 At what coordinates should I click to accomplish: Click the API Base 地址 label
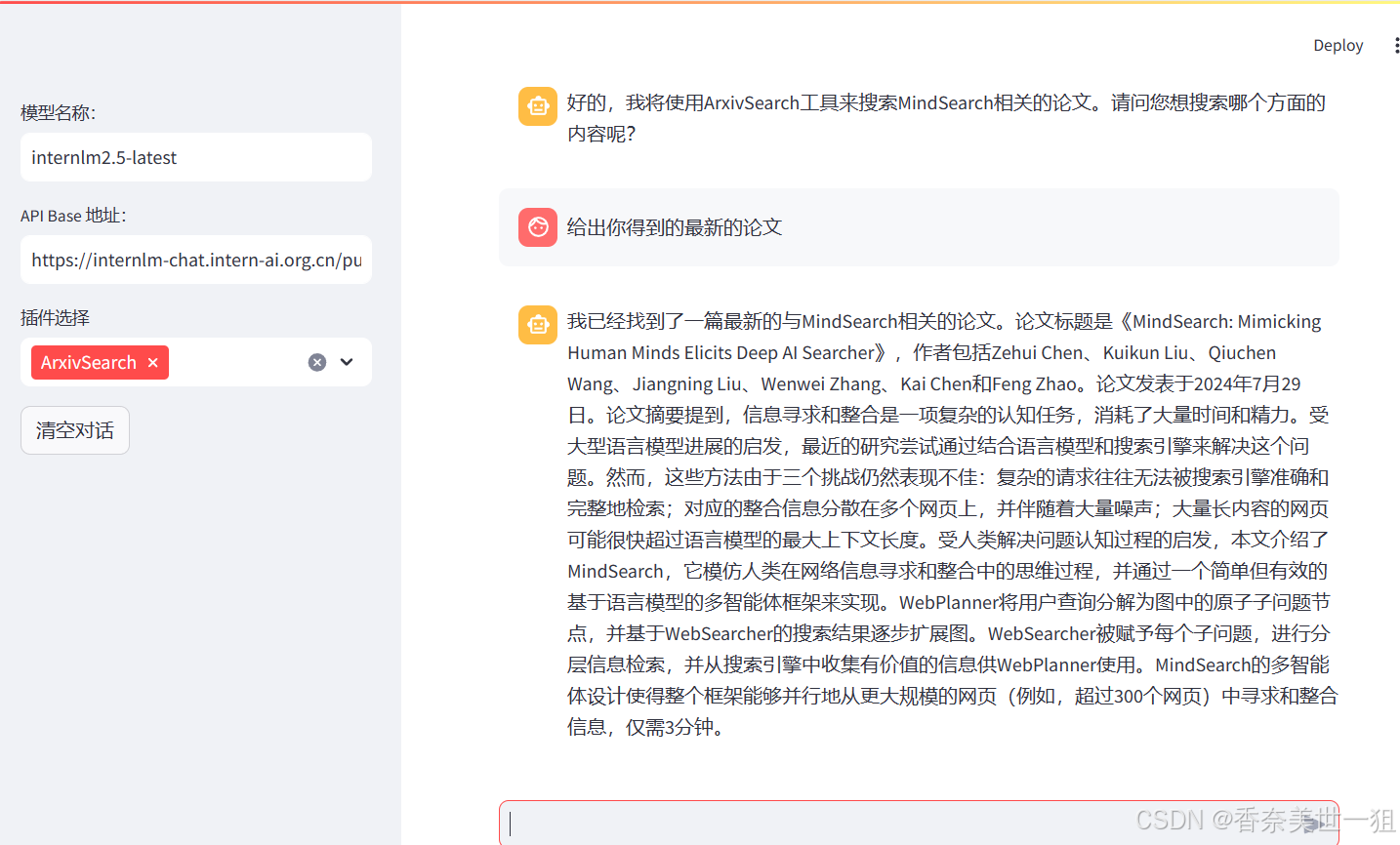point(73,216)
